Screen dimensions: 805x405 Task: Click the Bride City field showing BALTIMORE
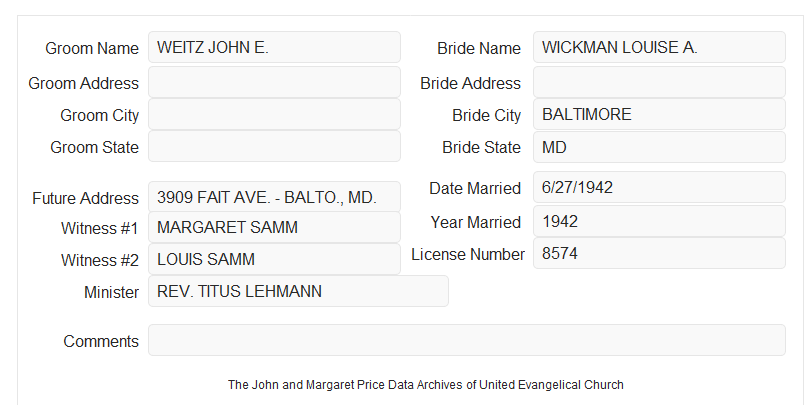click(x=659, y=114)
